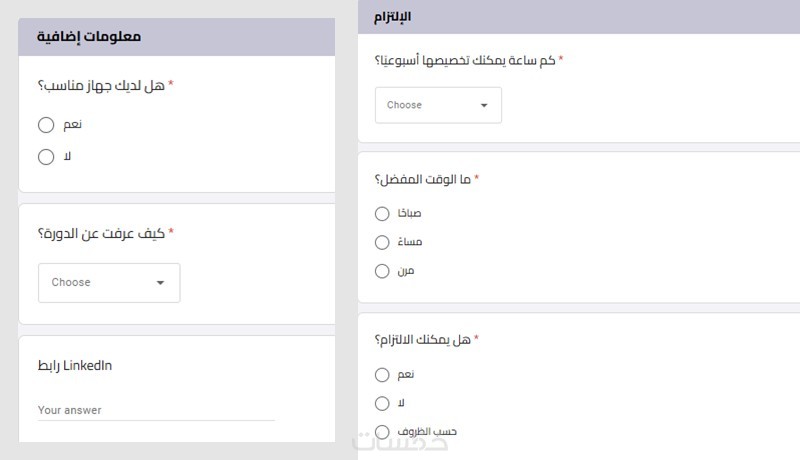Open the Choose dropdown for weekly hours
This screenshot has height=460, width=800.
click(437, 105)
